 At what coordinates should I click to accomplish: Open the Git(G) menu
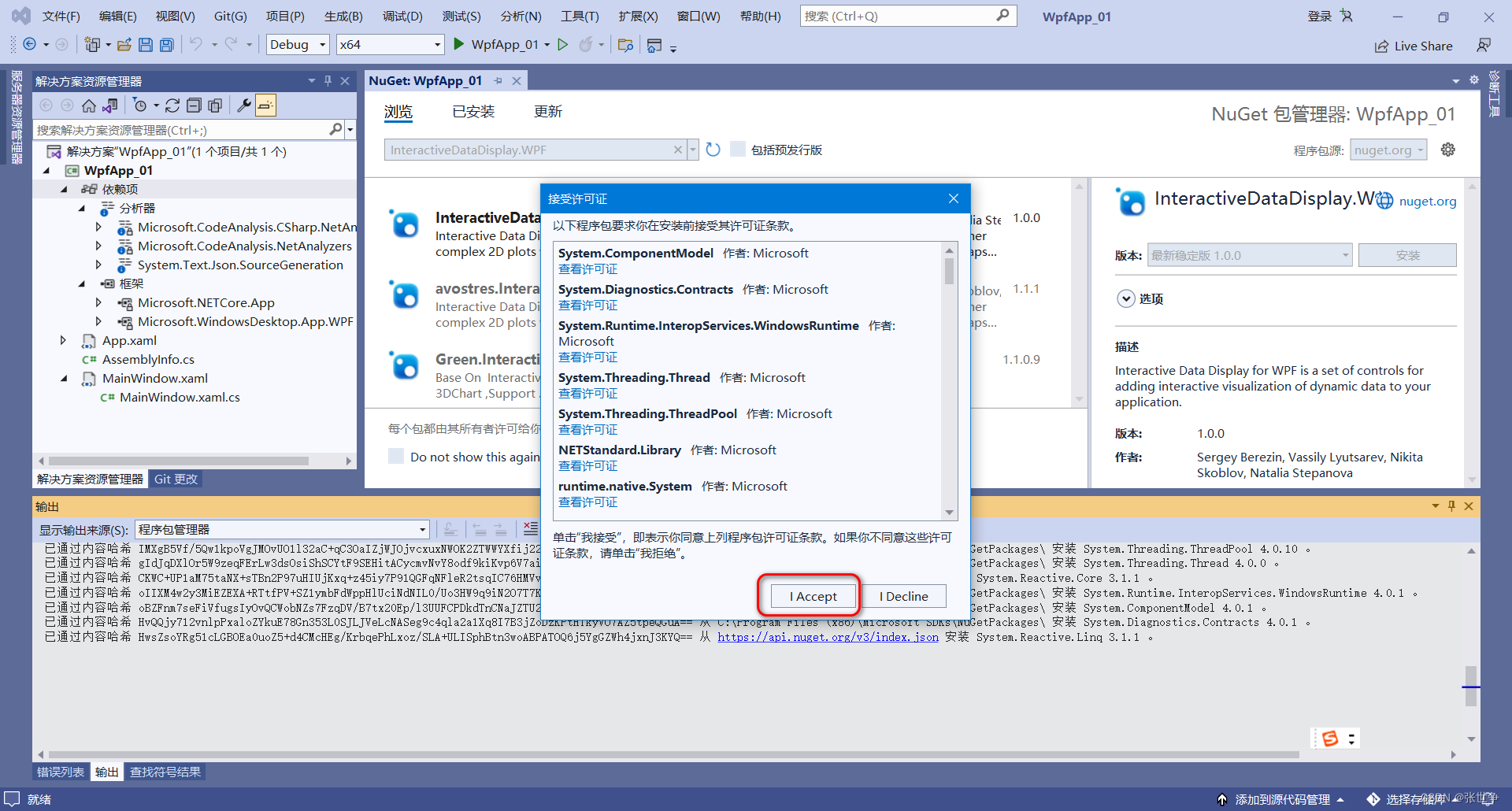230,15
